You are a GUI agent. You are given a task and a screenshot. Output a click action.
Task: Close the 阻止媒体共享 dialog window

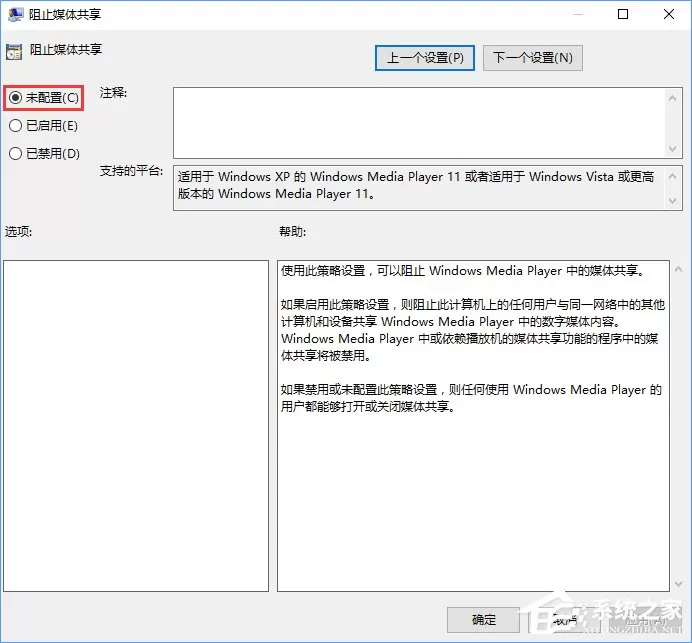coord(669,15)
